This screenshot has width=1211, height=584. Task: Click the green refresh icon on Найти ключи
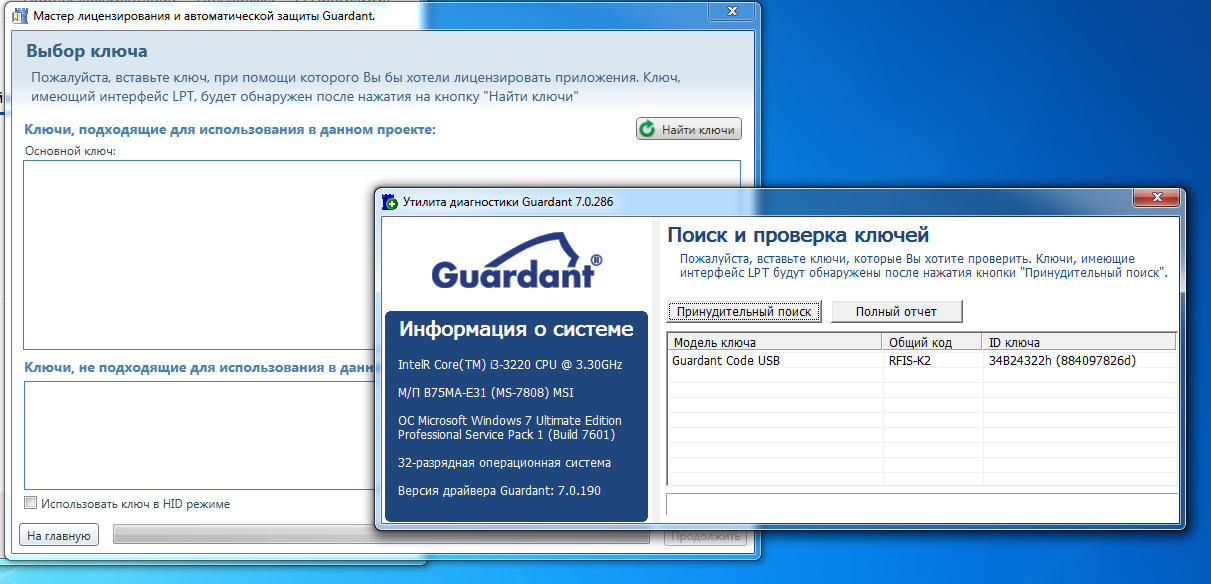[648, 129]
